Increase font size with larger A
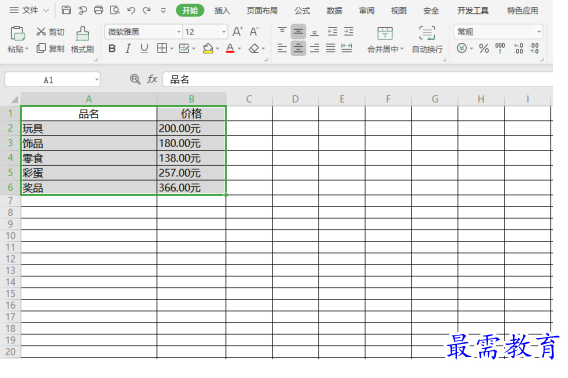 [x=237, y=32]
